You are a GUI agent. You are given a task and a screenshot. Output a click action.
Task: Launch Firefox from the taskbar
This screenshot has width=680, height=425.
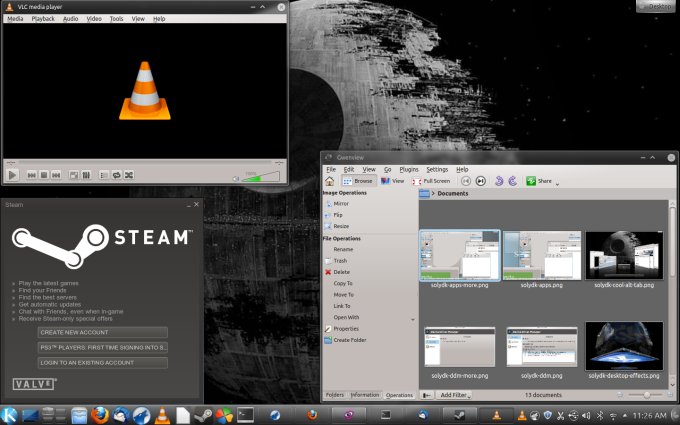[98, 415]
